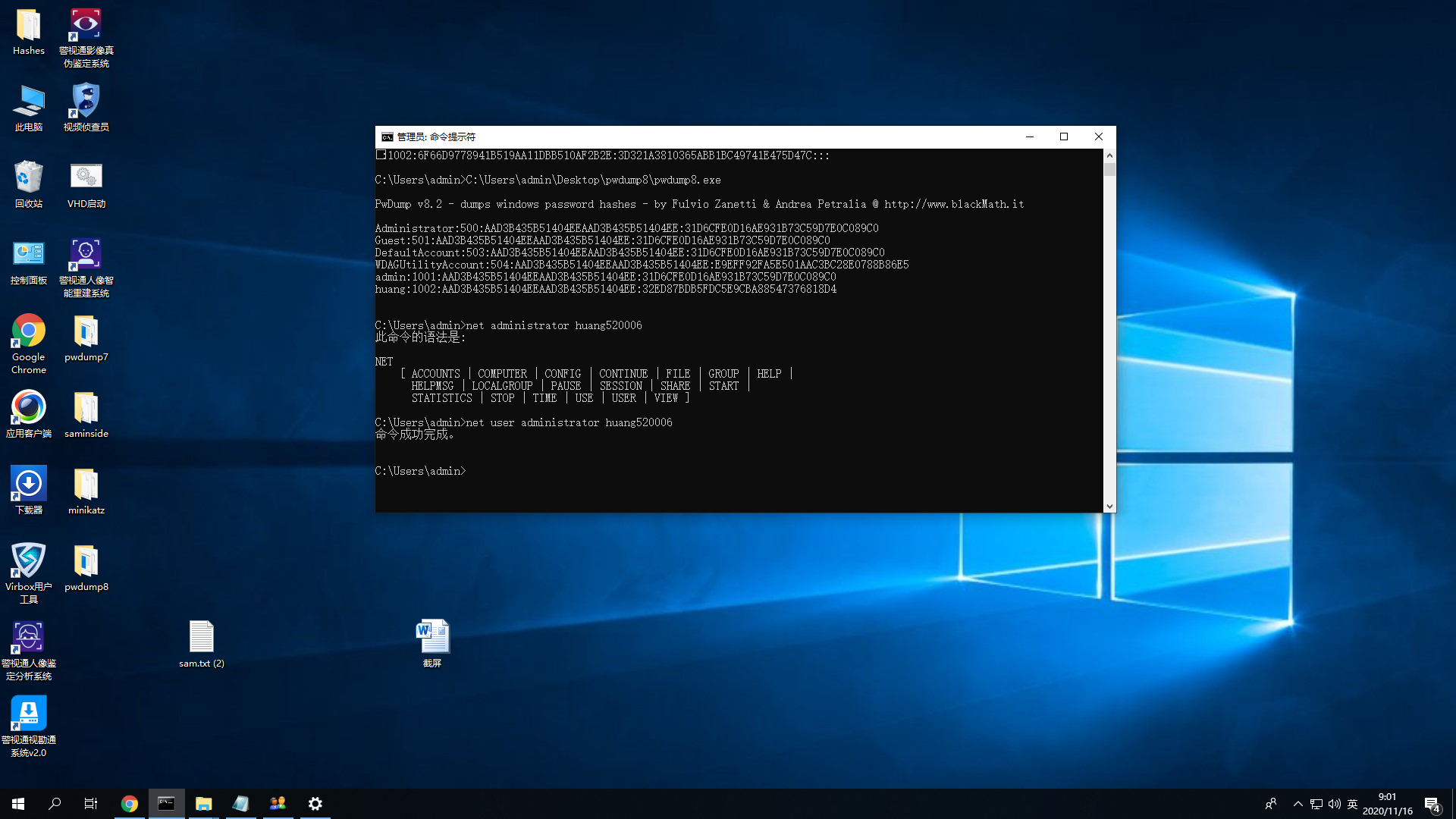Select the pwdump8 desktop folder
Screen dimensions: 1456x819
(86, 562)
